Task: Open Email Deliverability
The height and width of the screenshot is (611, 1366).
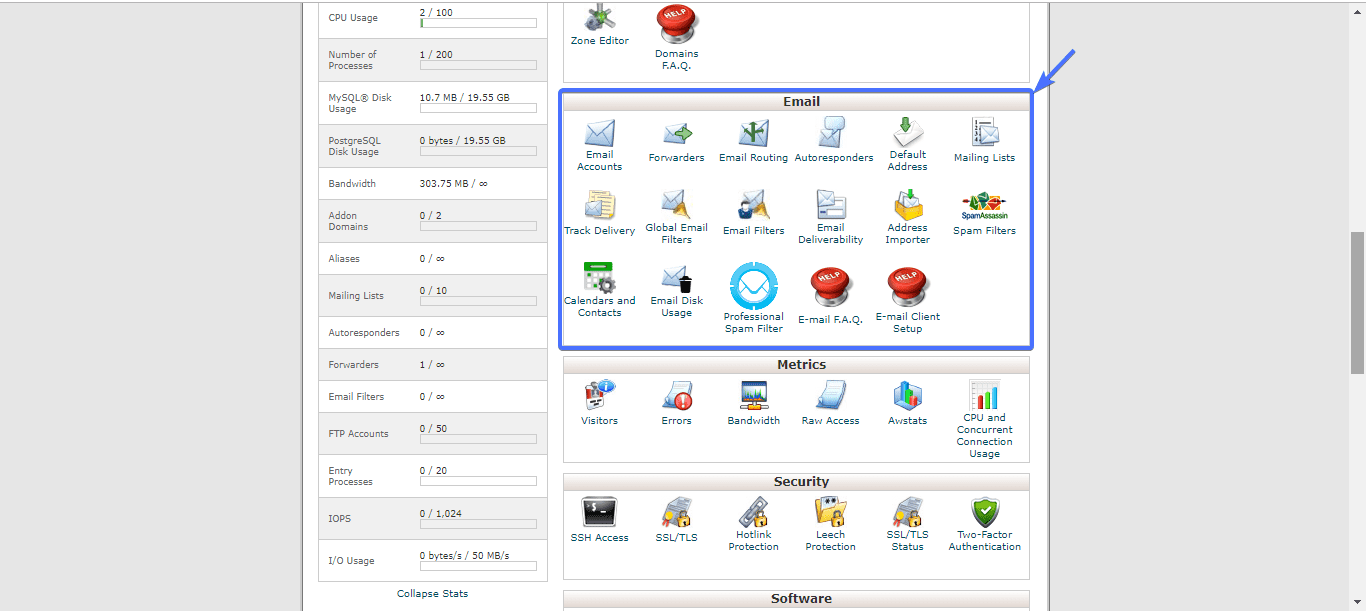Action: 831,217
